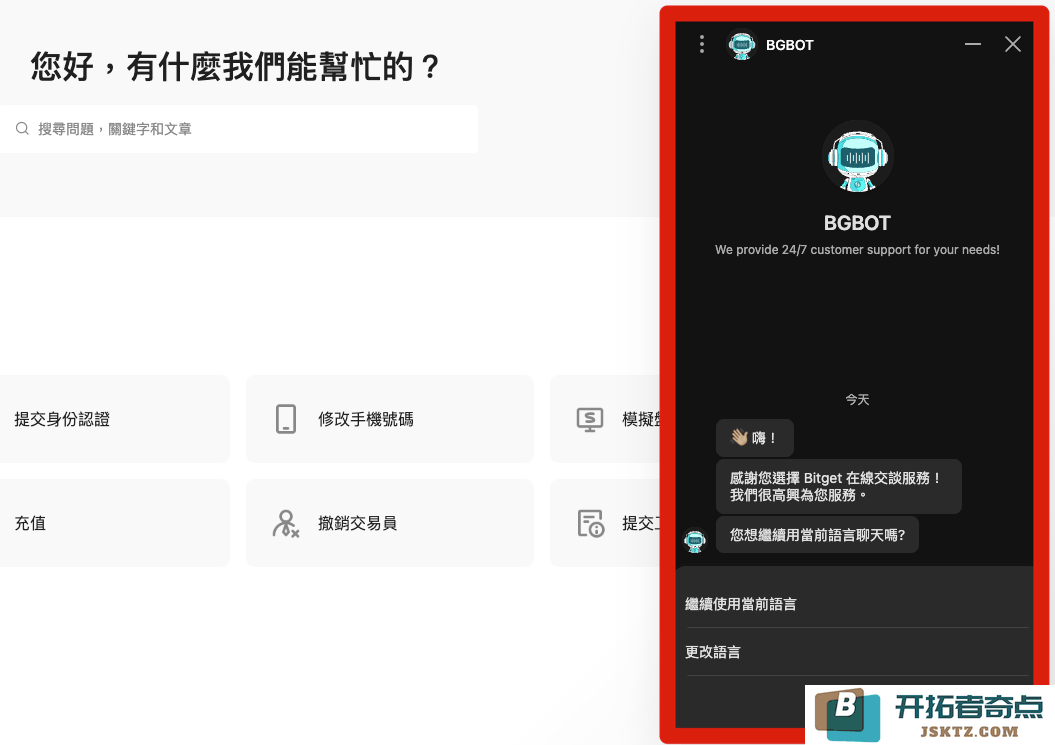Click the 今天 date label in chat
Viewport: 1055px width, 745px height.
pyautogui.click(x=857, y=400)
